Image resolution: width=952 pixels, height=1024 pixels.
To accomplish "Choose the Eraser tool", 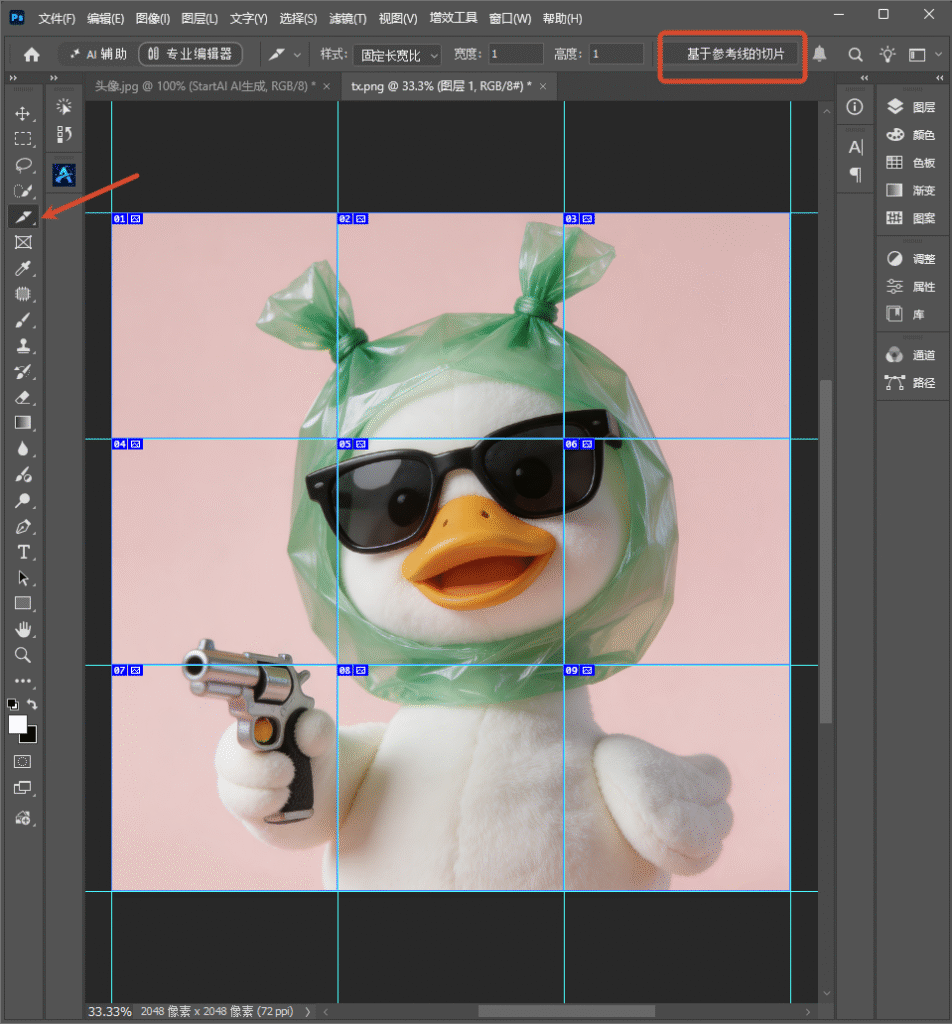I will [23, 397].
